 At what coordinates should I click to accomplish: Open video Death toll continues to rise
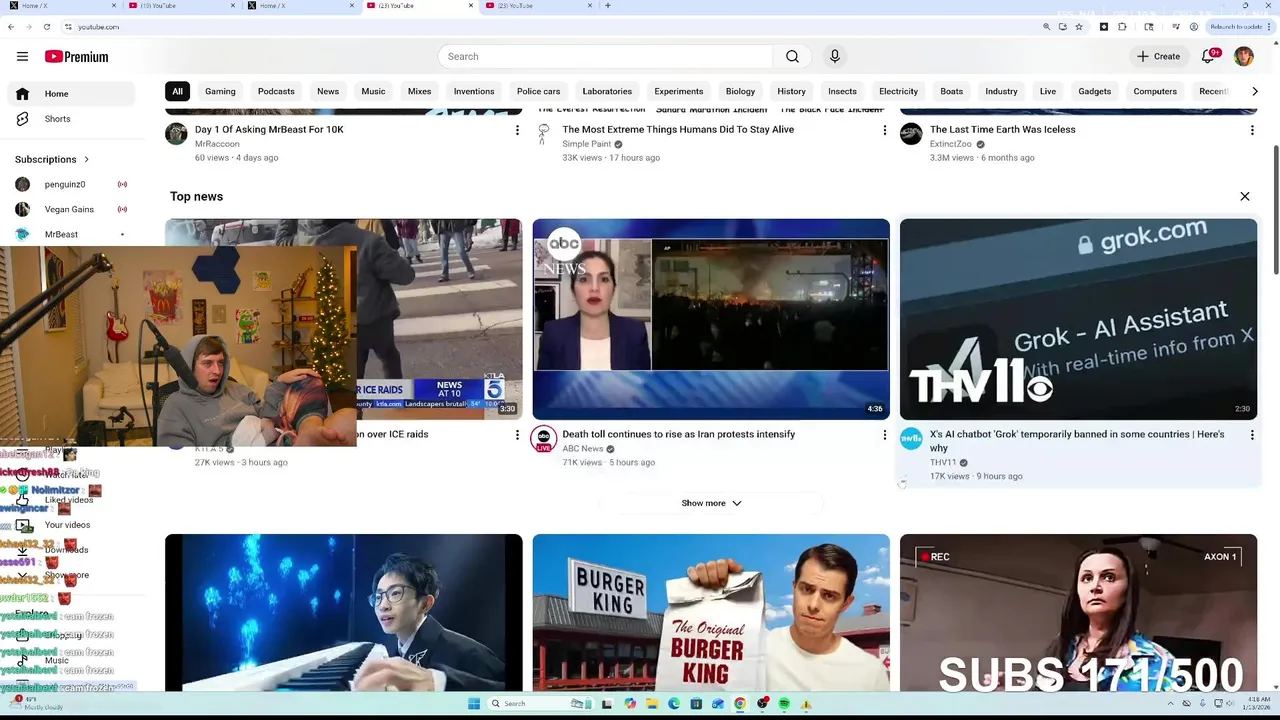[x=678, y=434]
